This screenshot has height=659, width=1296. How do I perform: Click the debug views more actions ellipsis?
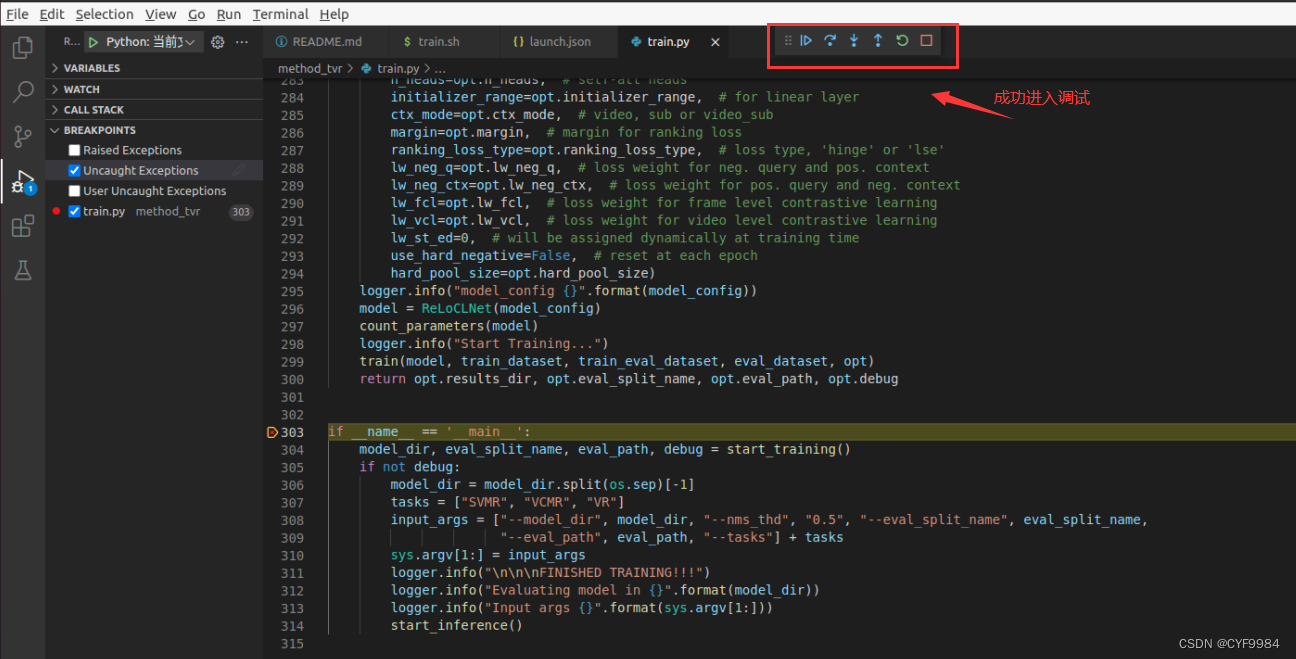pyautogui.click(x=243, y=42)
